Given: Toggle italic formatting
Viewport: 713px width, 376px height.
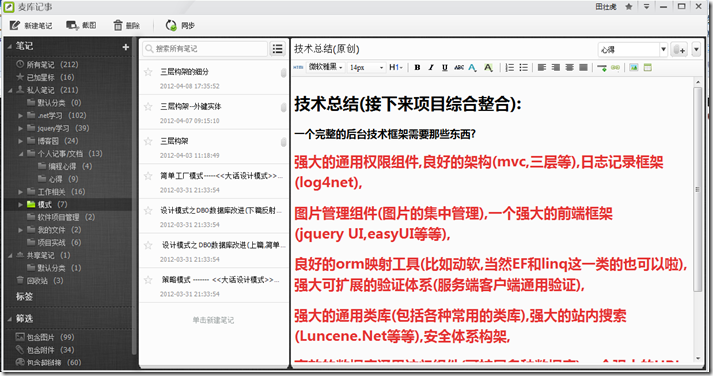Looking at the screenshot, I should [x=431, y=67].
